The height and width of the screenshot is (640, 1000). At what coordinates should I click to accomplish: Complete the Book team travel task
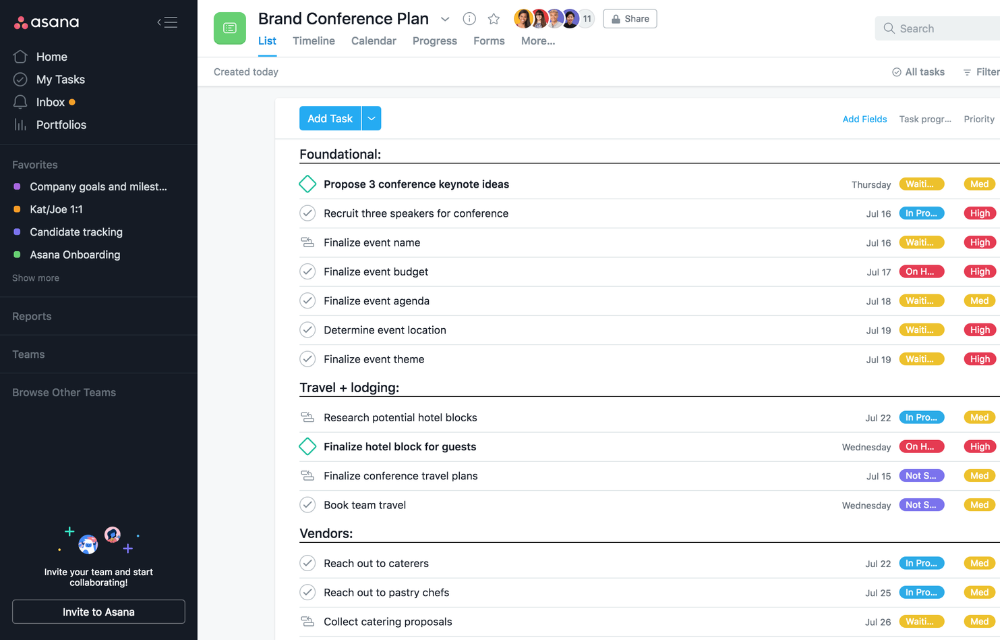click(x=308, y=505)
